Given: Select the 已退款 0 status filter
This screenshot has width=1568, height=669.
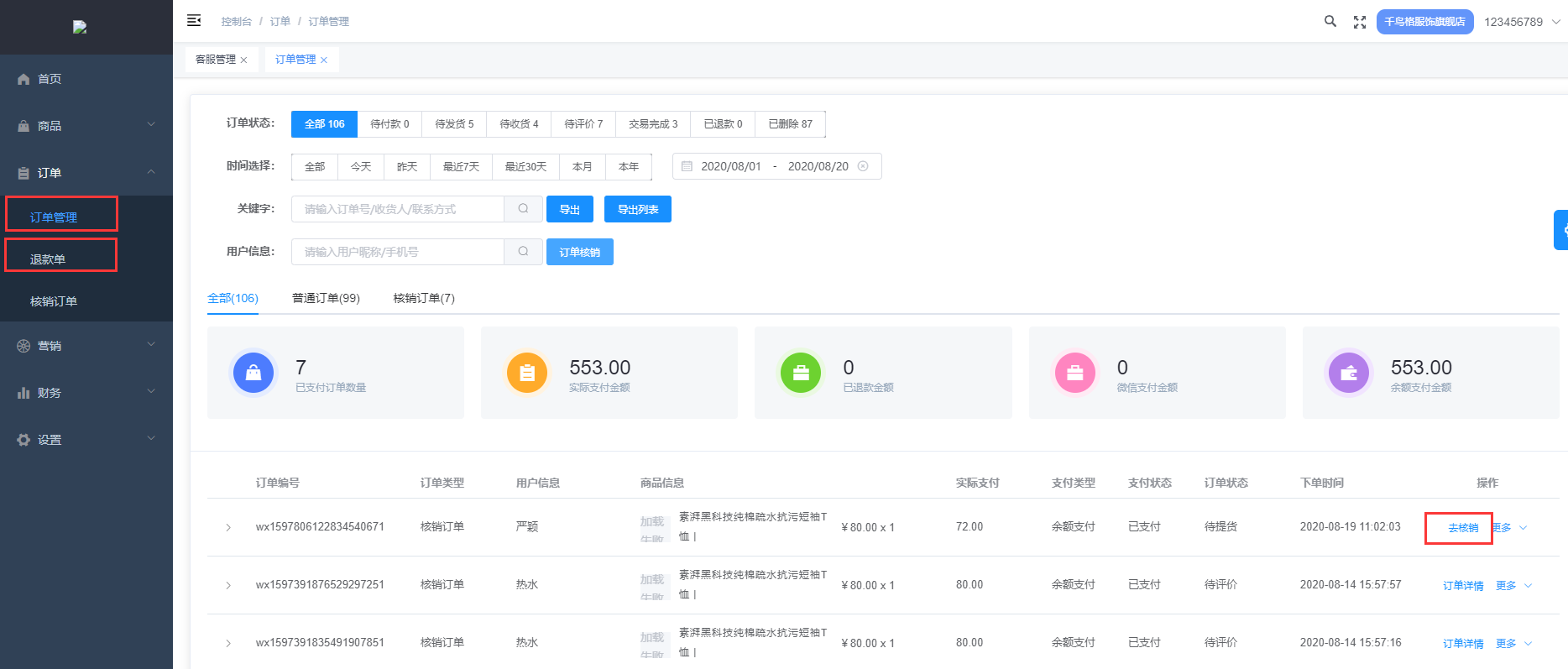Looking at the screenshot, I should 723,123.
